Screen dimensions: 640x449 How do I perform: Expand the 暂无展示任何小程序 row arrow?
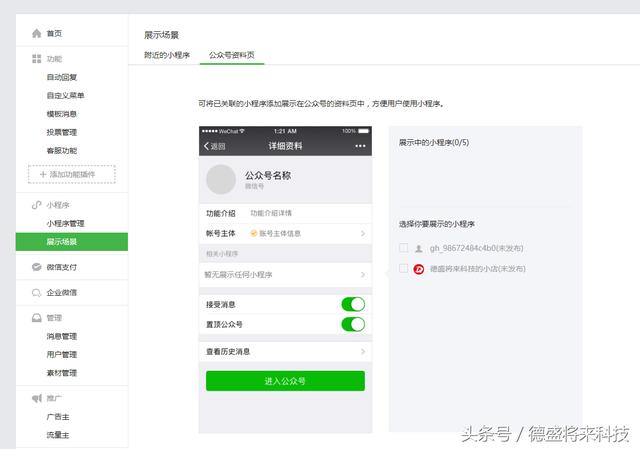[362, 274]
